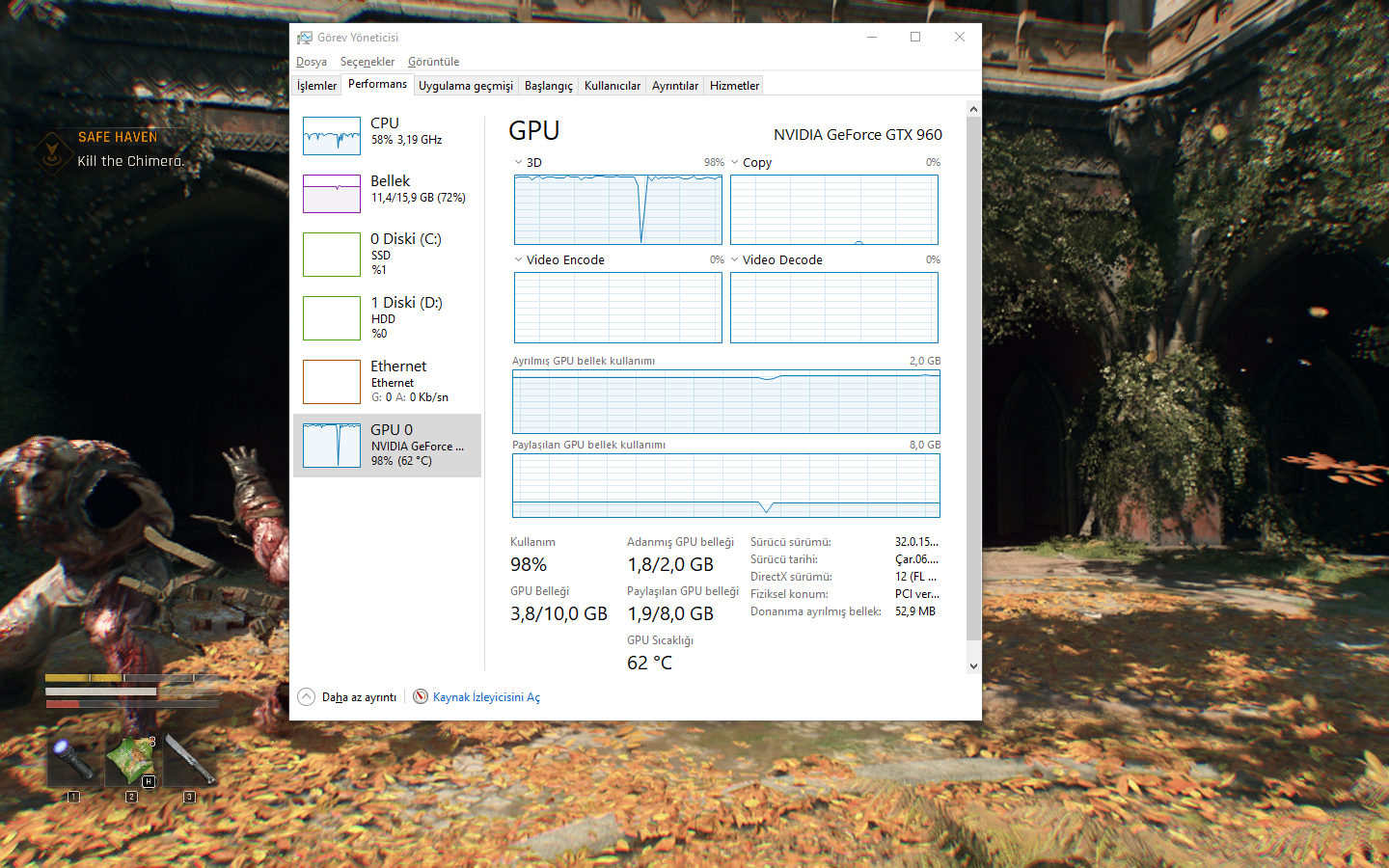The width and height of the screenshot is (1389, 868).
Task: Click the 3,8/10,0 GB GPU memory value
Action: tap(558, 613)
